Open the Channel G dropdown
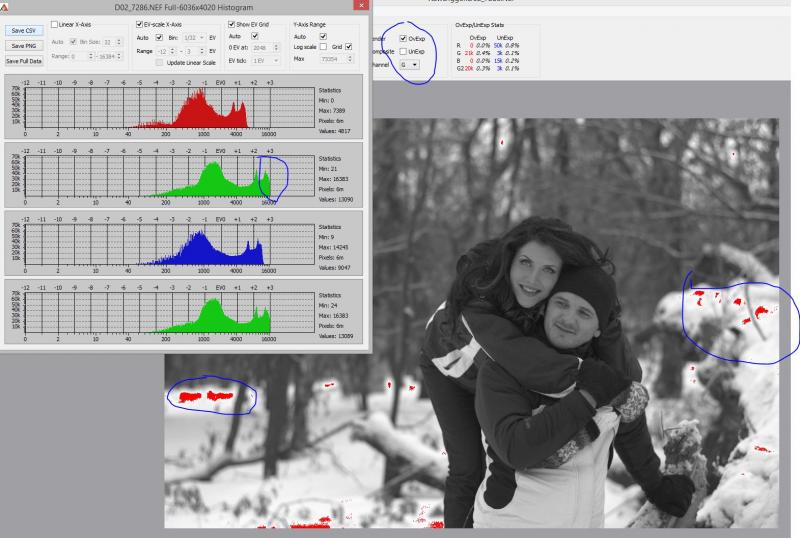This screenshot has width=800, height=538. tap(409, 65)
